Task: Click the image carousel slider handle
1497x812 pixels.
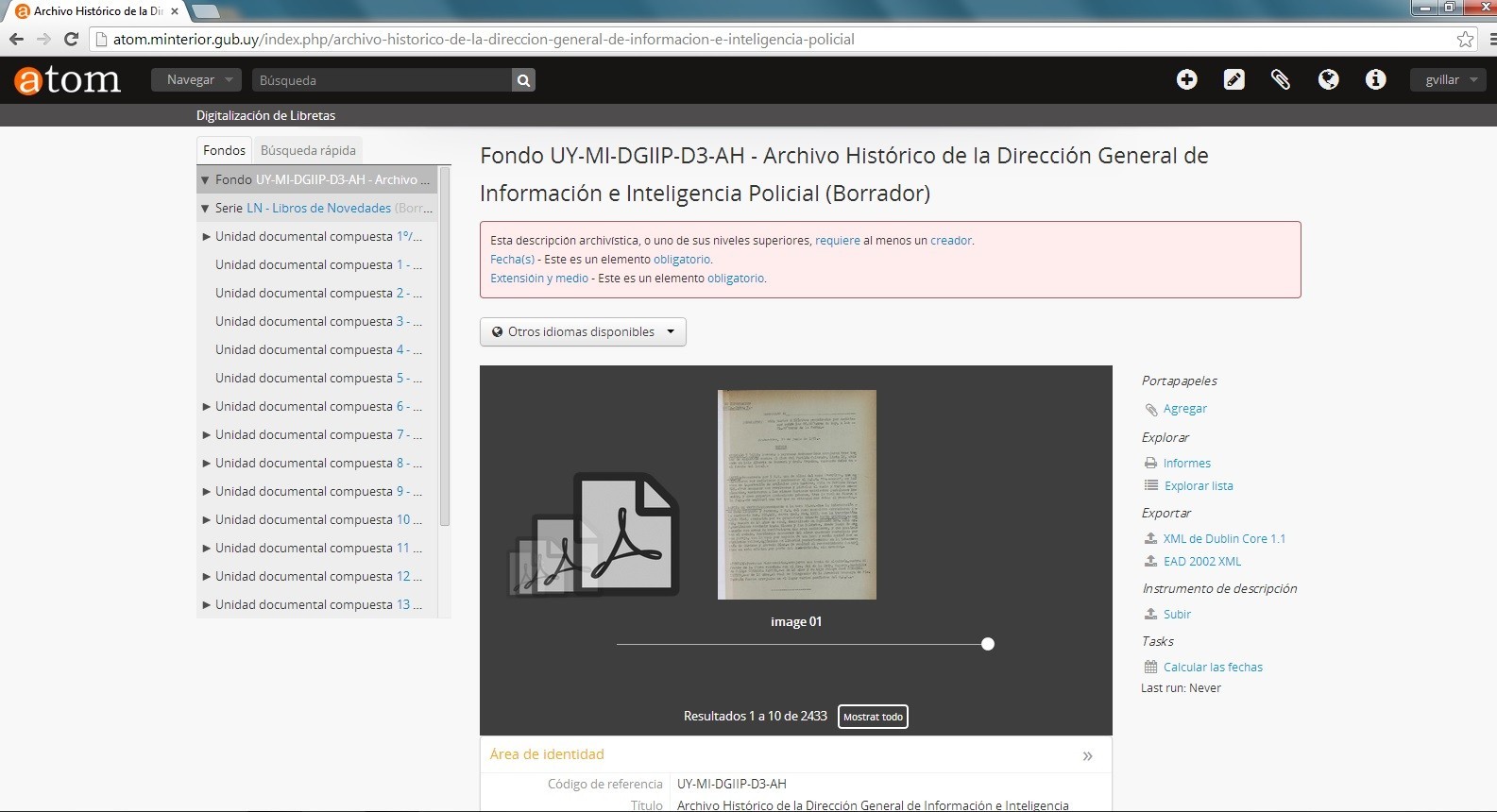Action: (988, 644)
